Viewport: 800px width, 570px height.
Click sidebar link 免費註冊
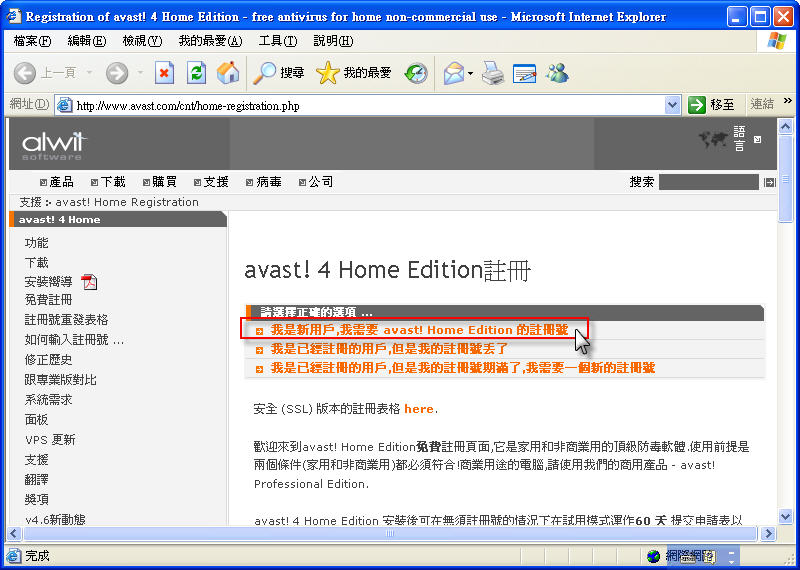48,300
